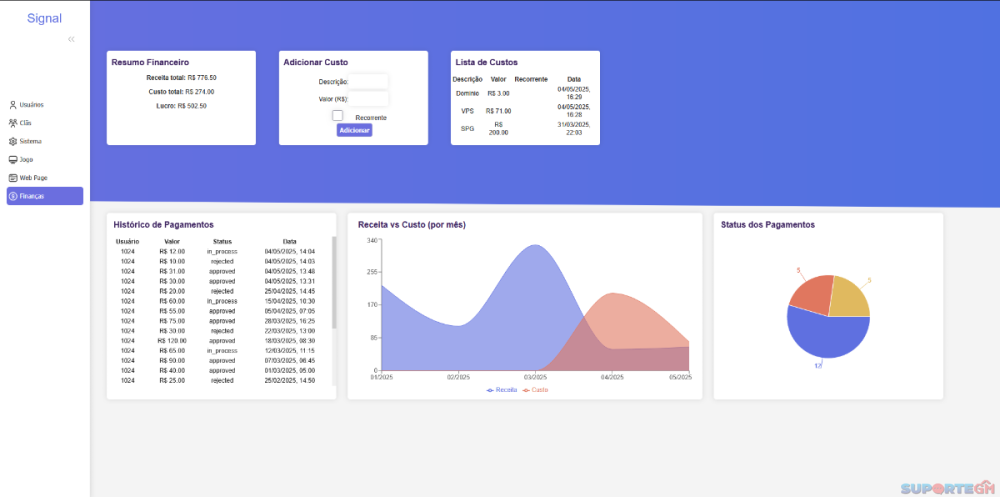The height and width of the screenshot is (497, 1000).
Task: Click the Clãs group icon
Action: (12, 123)
